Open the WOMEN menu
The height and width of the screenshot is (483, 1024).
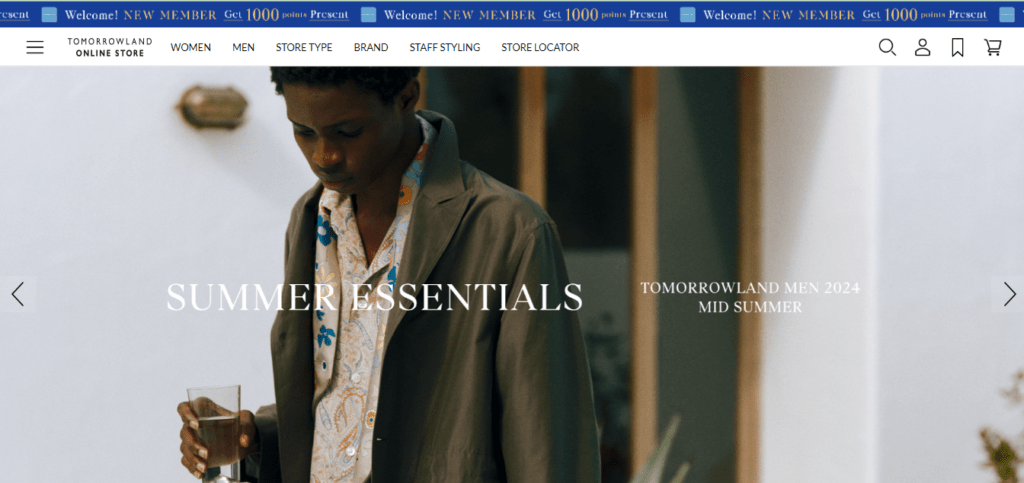click(x=191, y=47)
